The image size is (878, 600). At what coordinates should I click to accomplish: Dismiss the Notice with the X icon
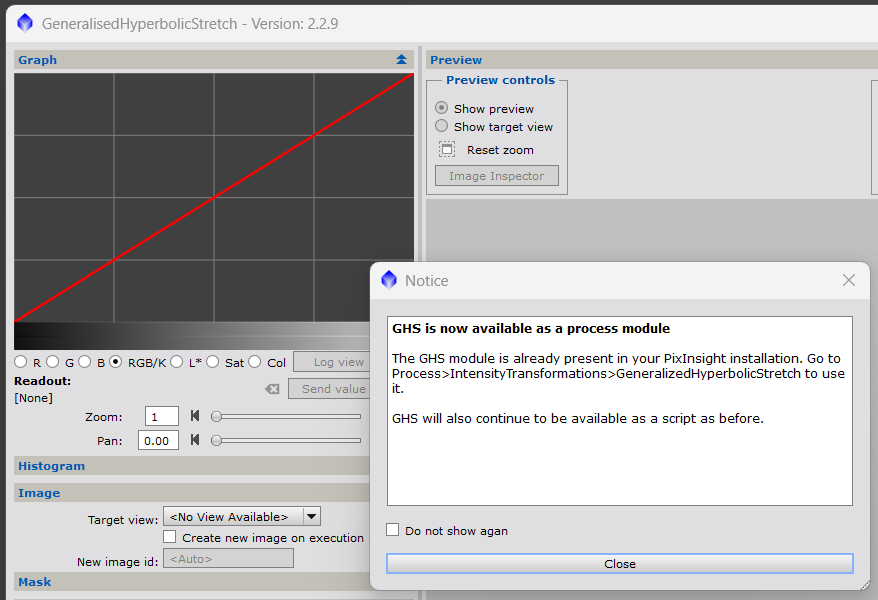pyautogui.click(x=849, y=280)
